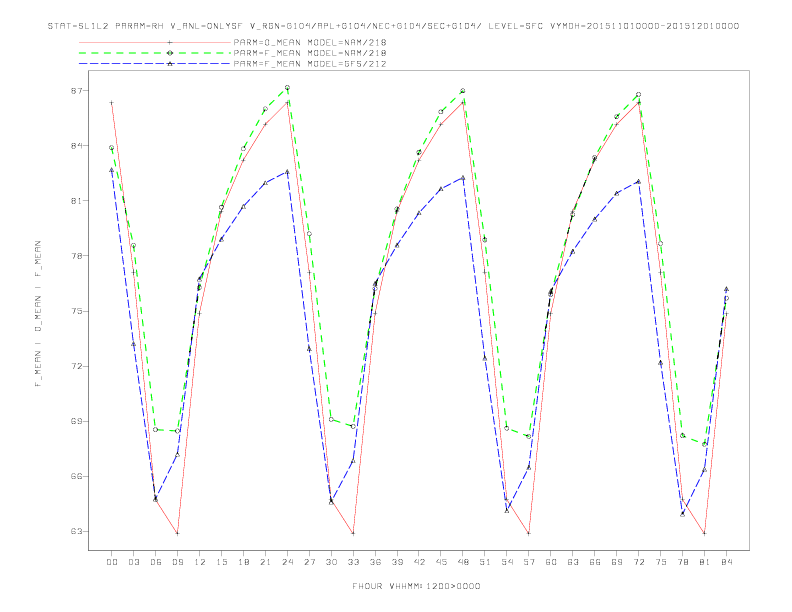Click y-axis tick label 75
Screen dimensions: 792x612
point(77,312)
